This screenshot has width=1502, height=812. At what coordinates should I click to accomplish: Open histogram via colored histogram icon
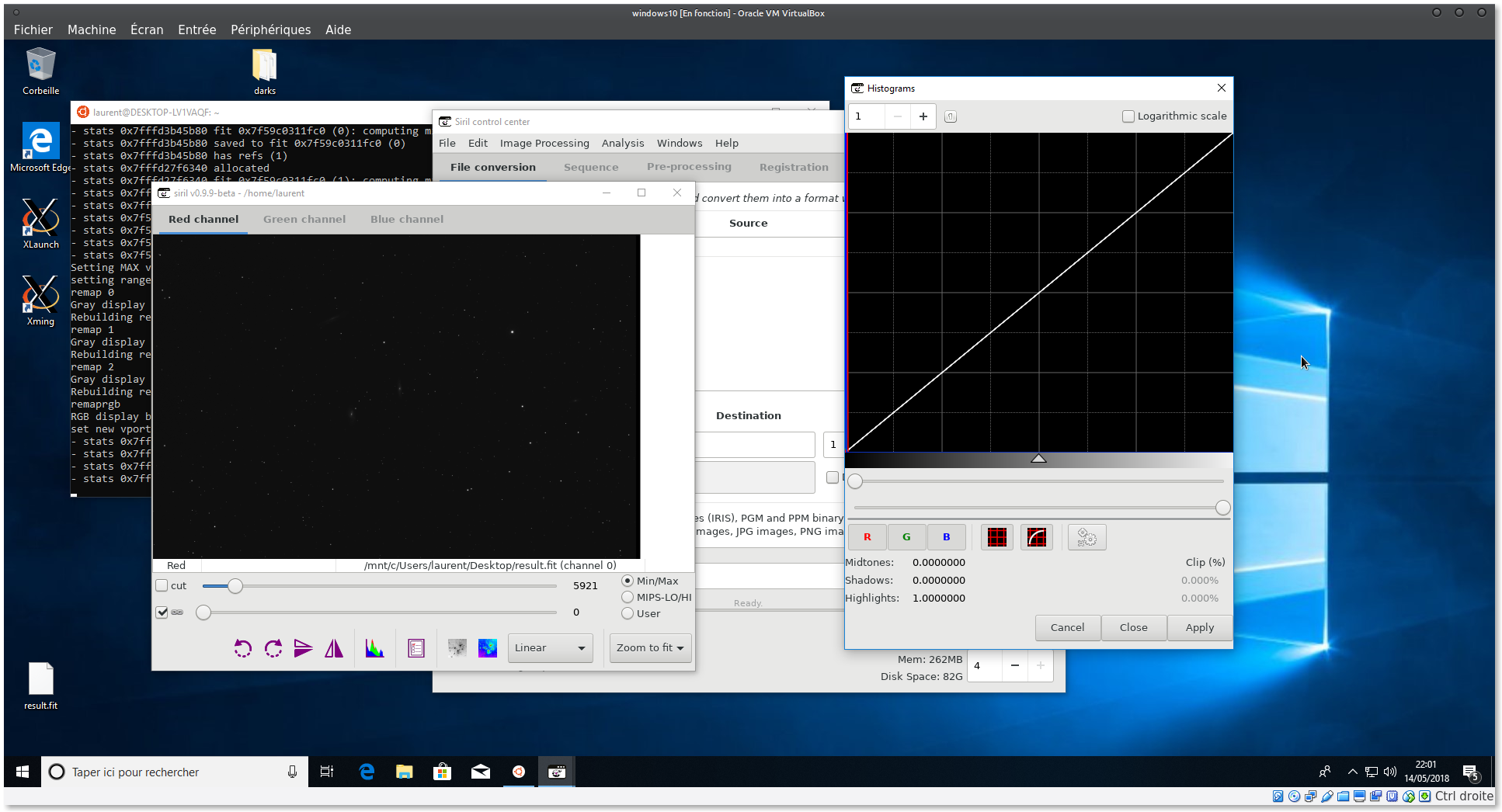374,648
